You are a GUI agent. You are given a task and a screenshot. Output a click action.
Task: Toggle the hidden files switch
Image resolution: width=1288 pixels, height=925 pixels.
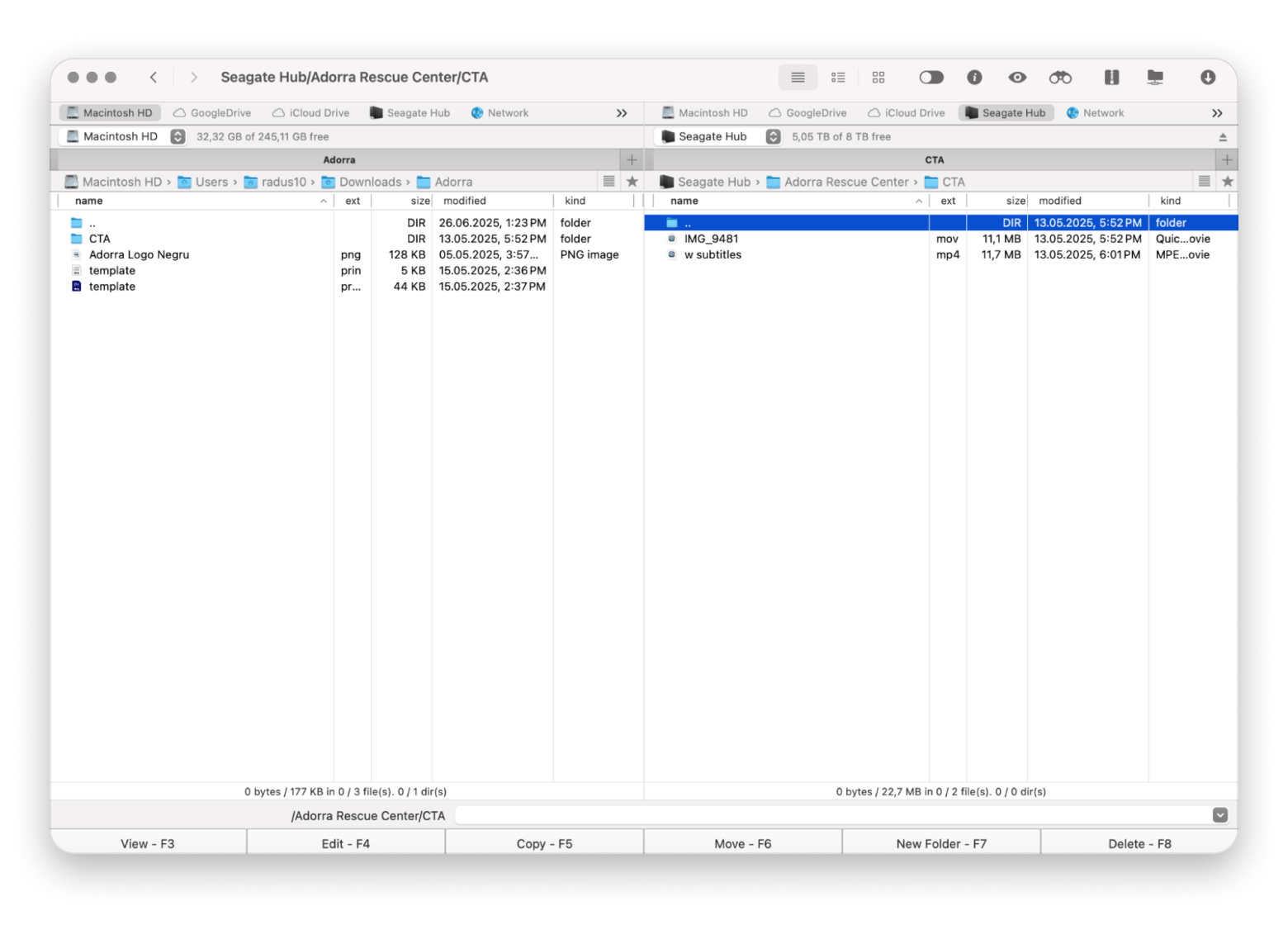pyautogui.click(x=931, y=78)
